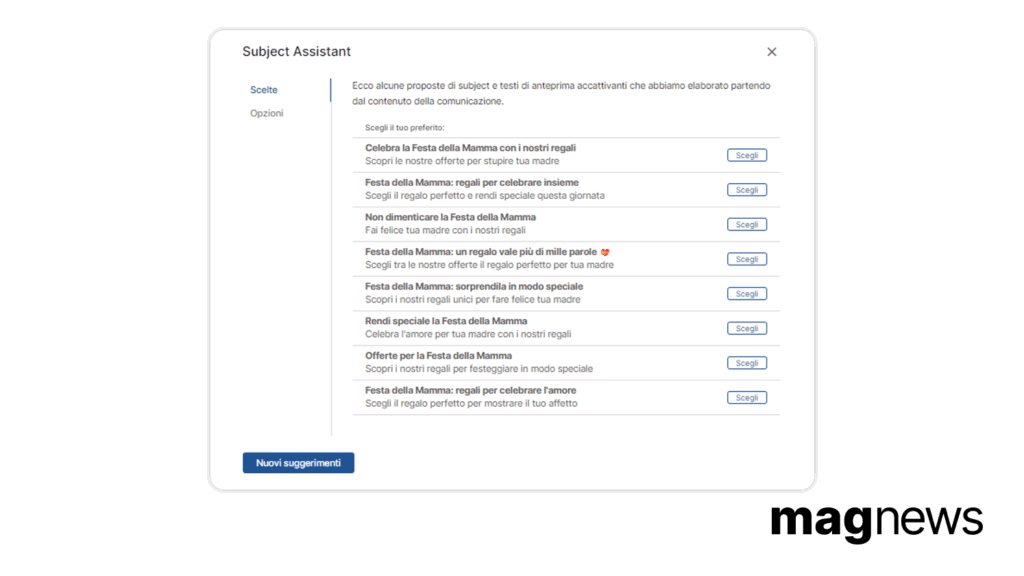Choose Scegli for 'sorprendila in modo speciale'
This screenshot has width=1024, height=576.
[746, 294]
